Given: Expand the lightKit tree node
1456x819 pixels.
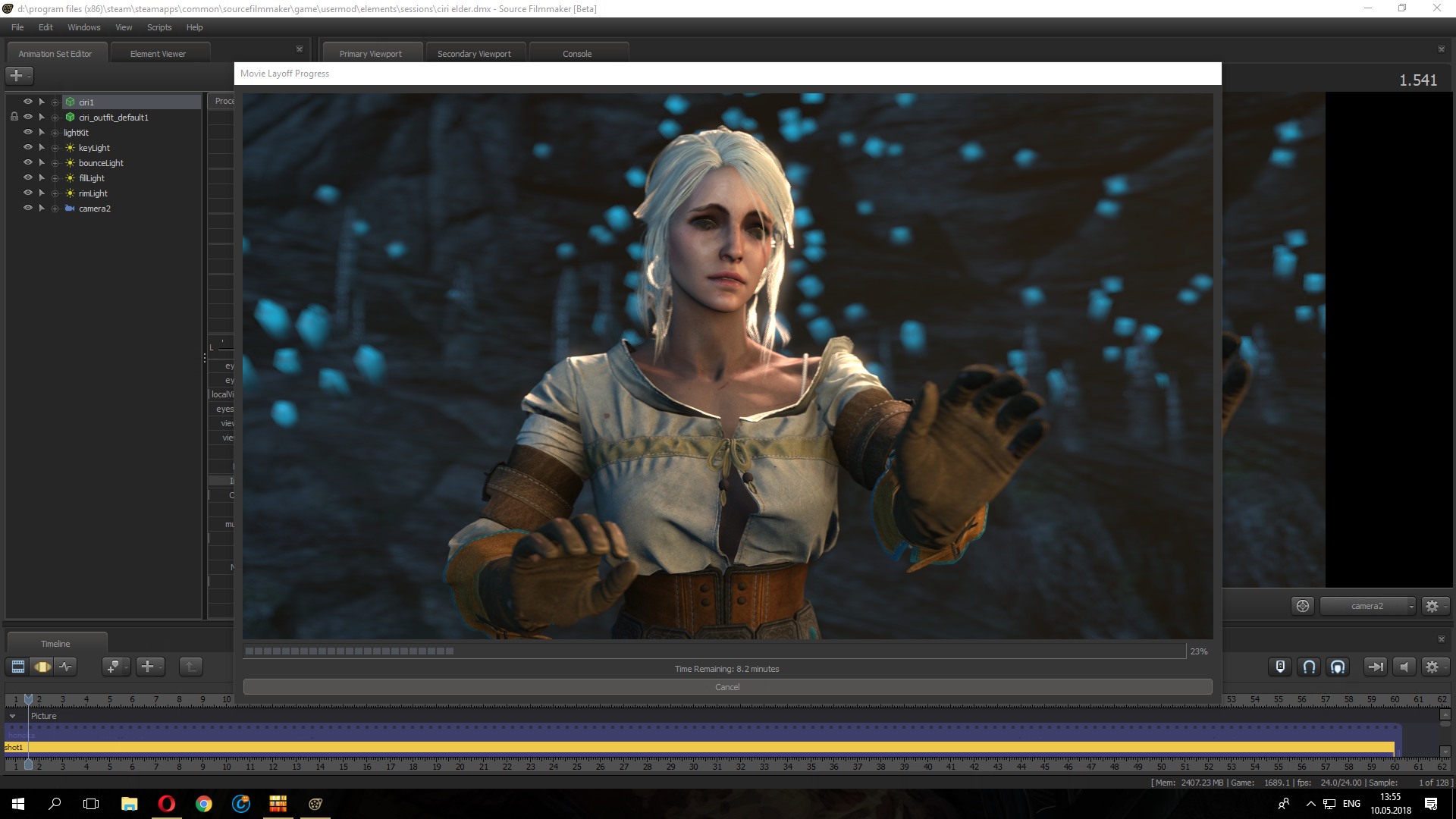Looking at the screenshot, I should pos(55,133).
